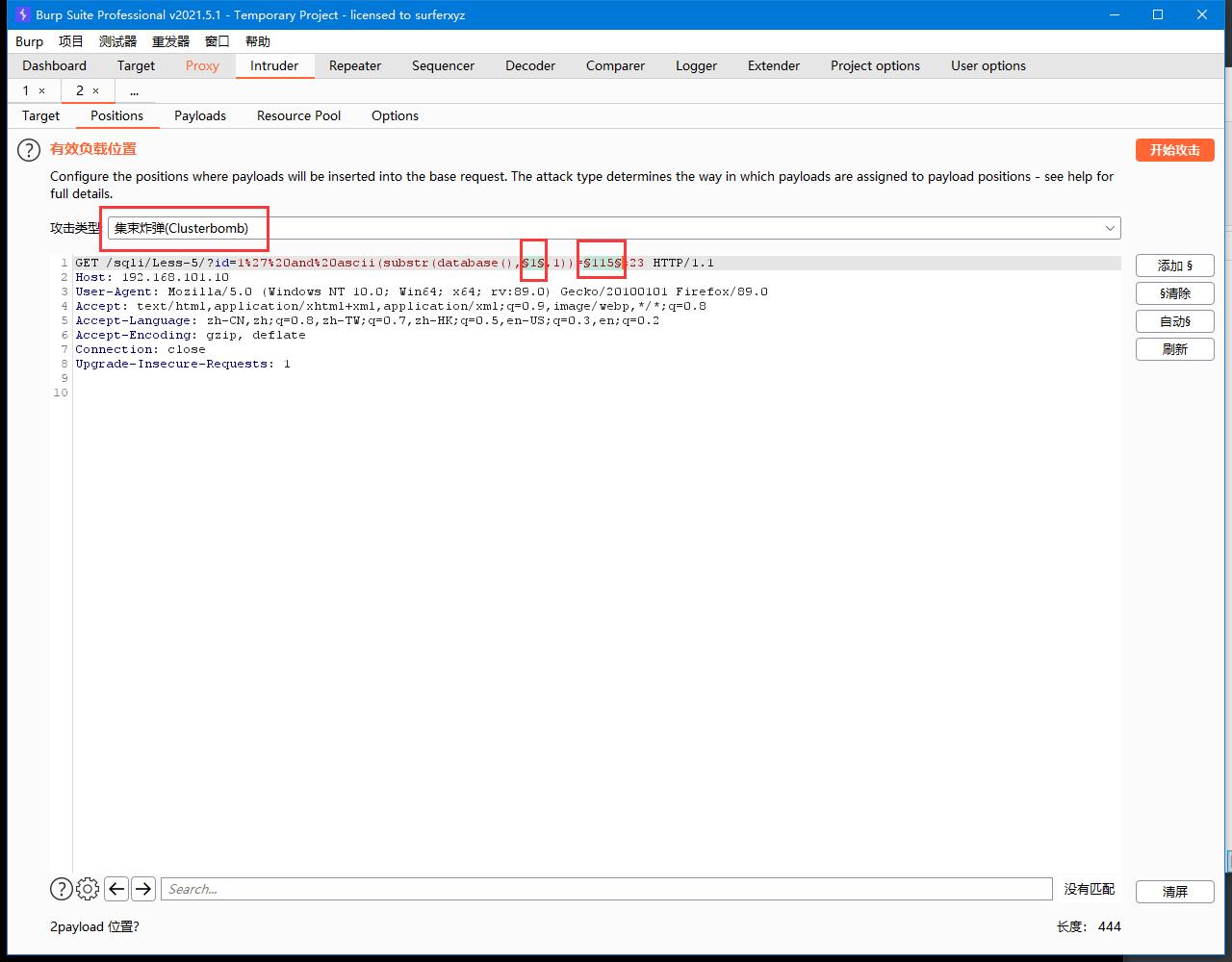
Task: Click the Accept-Language header line
Action: click(368, 320)
